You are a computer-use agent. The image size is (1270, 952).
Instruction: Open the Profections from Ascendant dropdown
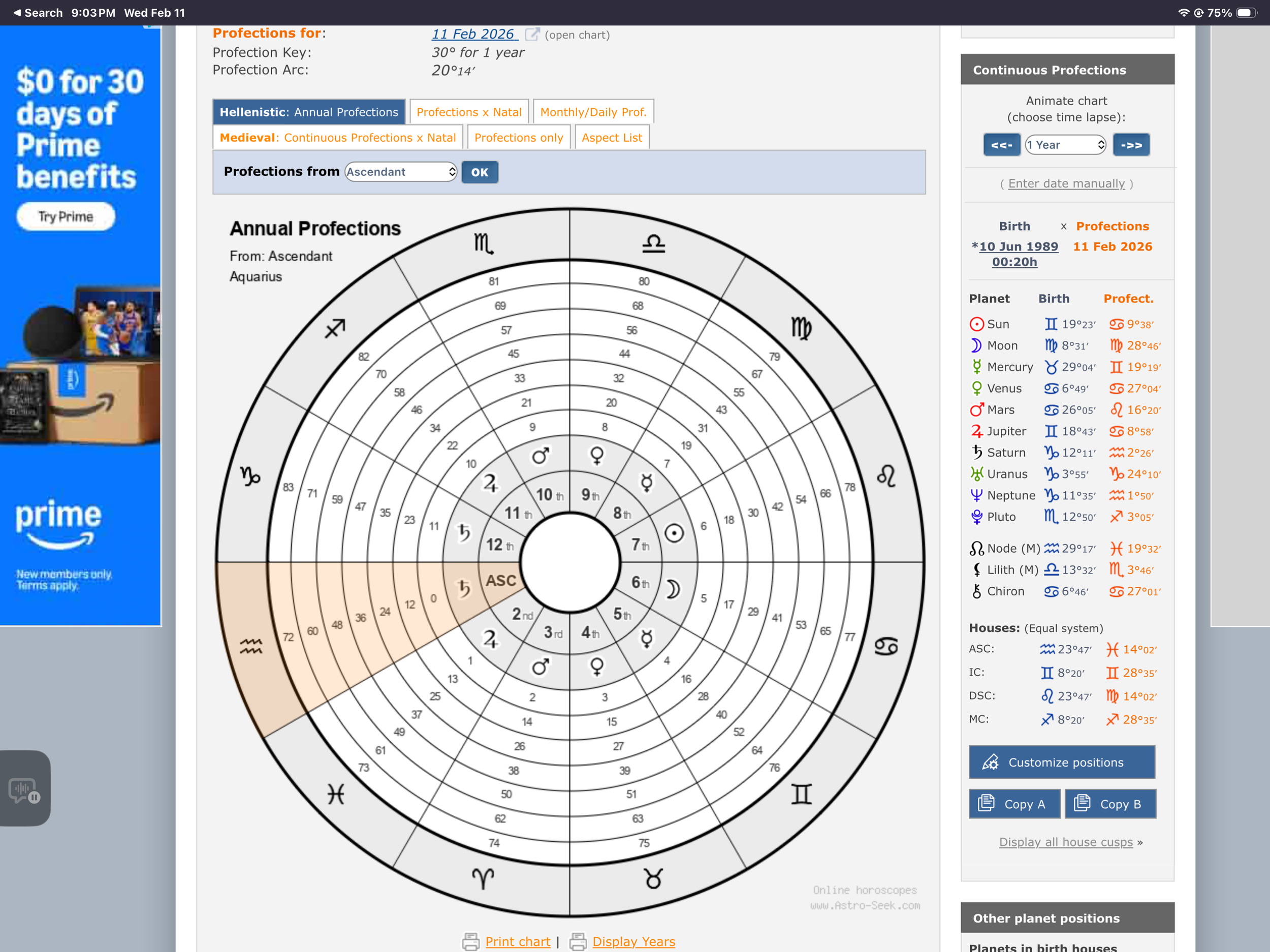[x=400, y=172]
